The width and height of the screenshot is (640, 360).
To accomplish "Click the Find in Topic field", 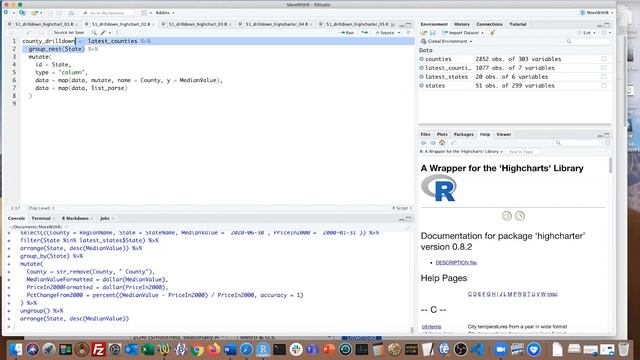I will pyautogui.click(x=522, y=152).
